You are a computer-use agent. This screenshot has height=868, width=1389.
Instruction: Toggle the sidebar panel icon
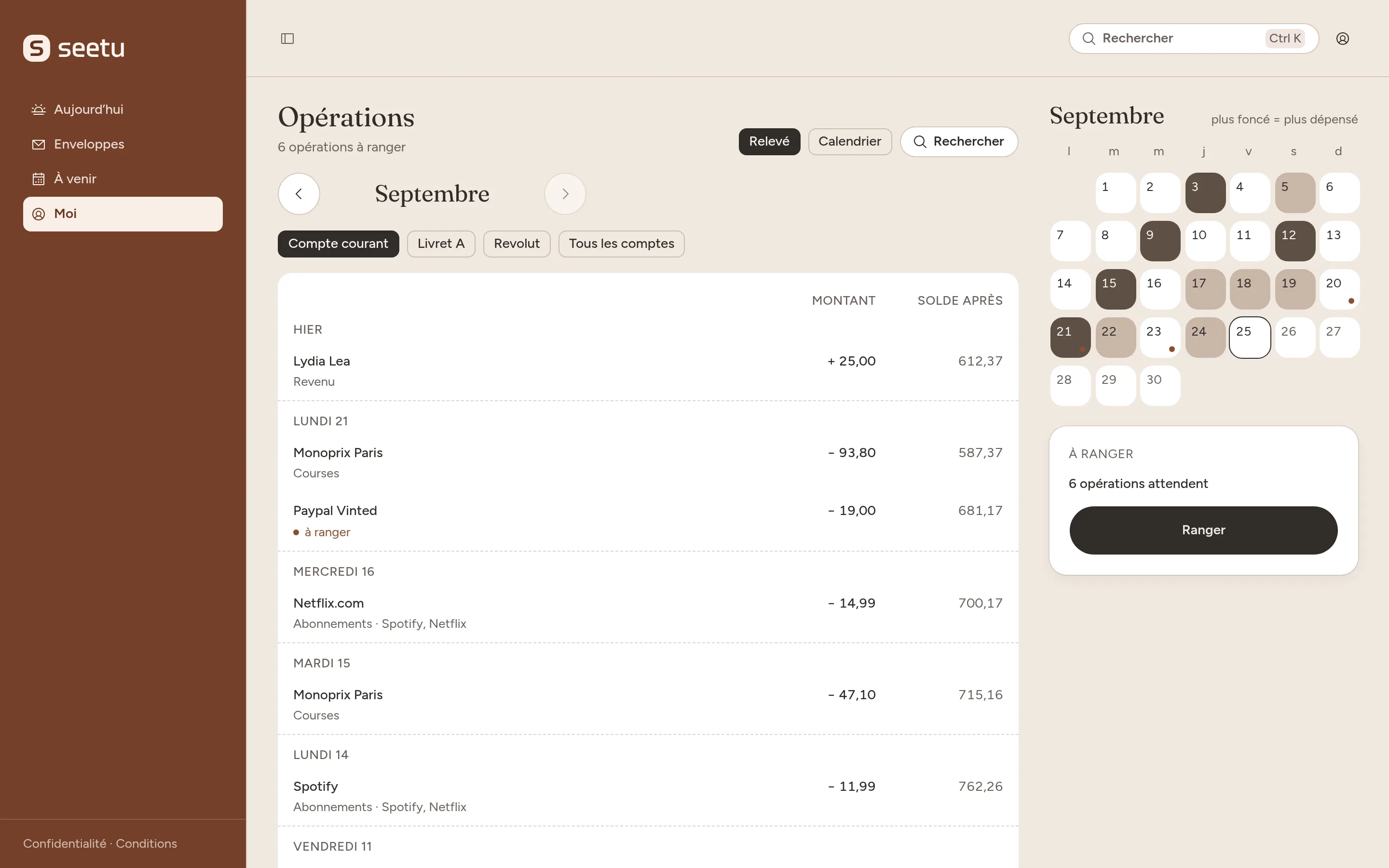[287, 39]
